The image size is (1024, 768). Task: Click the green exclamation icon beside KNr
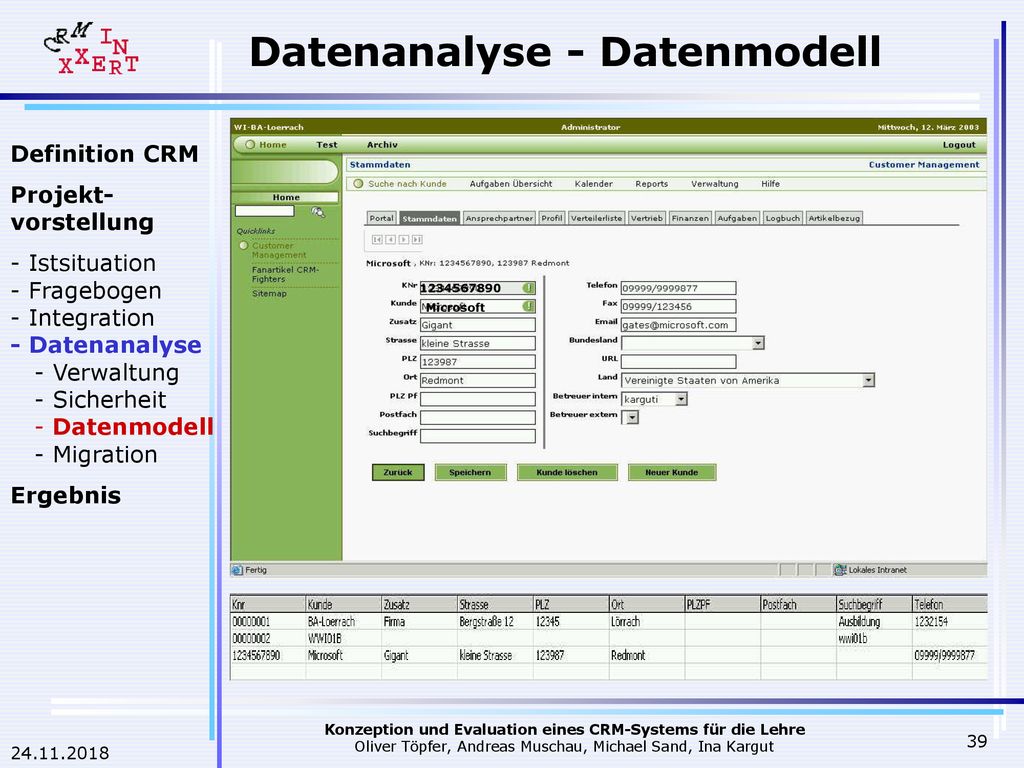528,288
